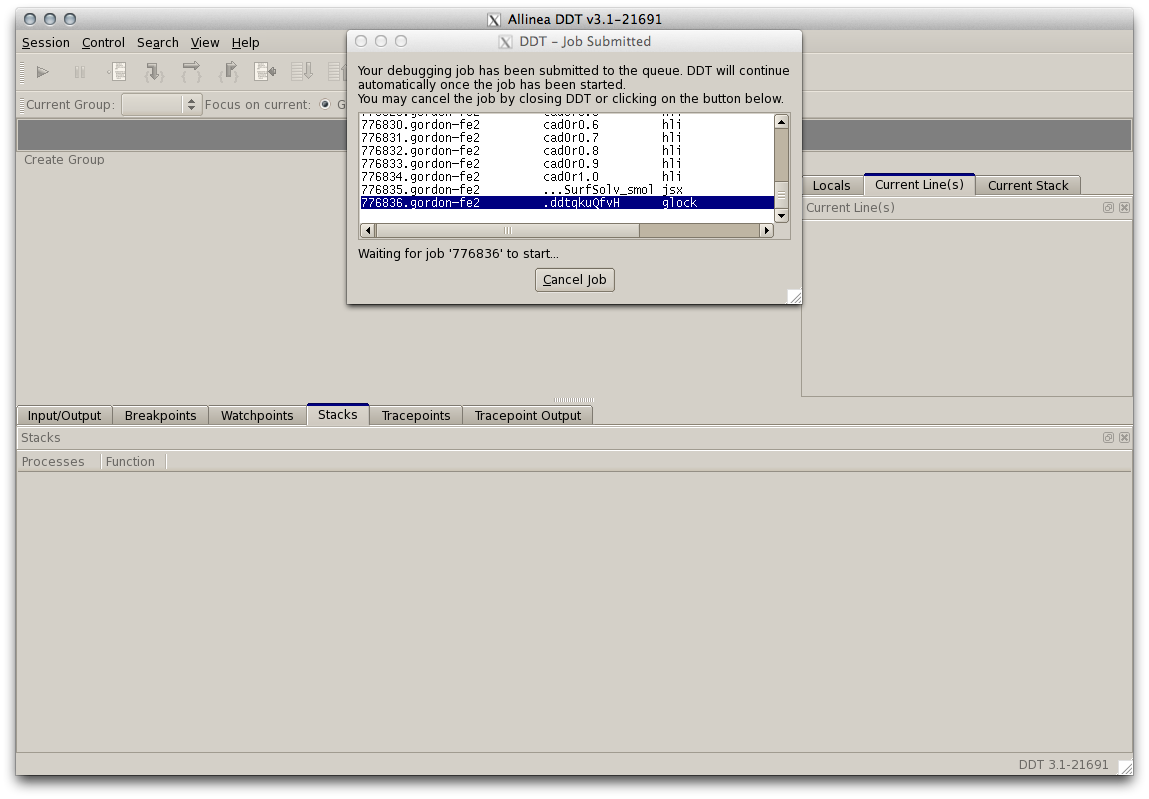Open the Control menu
This screenshot has width=1149, height=799.
pyautogui.click(x=103, y=43)
